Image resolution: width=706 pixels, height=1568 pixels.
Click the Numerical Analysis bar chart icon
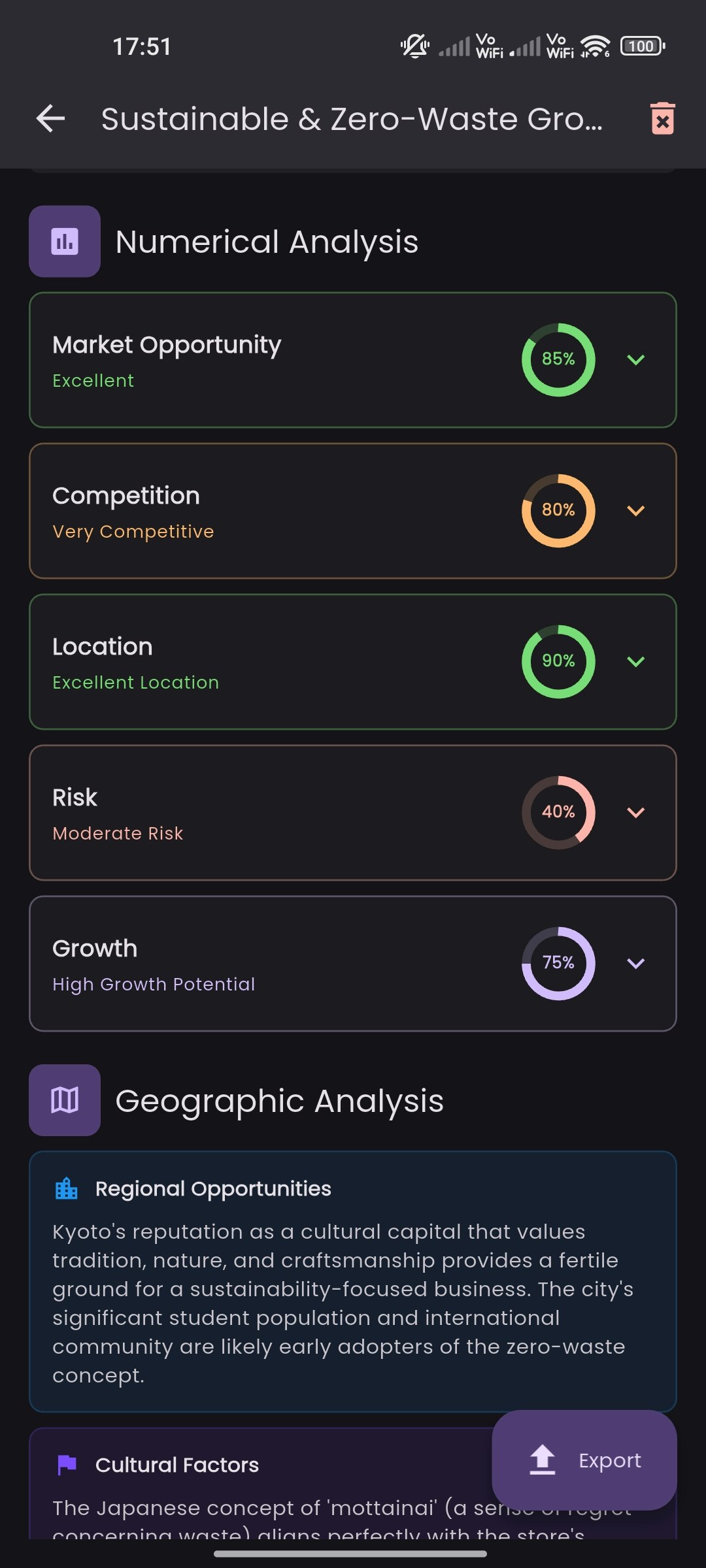[x=65, y=242]
